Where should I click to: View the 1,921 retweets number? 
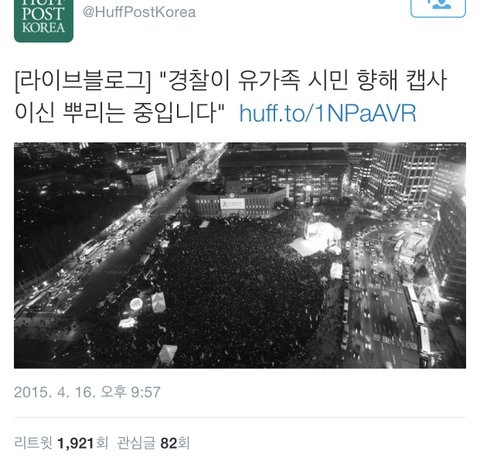tap(76, 443)
